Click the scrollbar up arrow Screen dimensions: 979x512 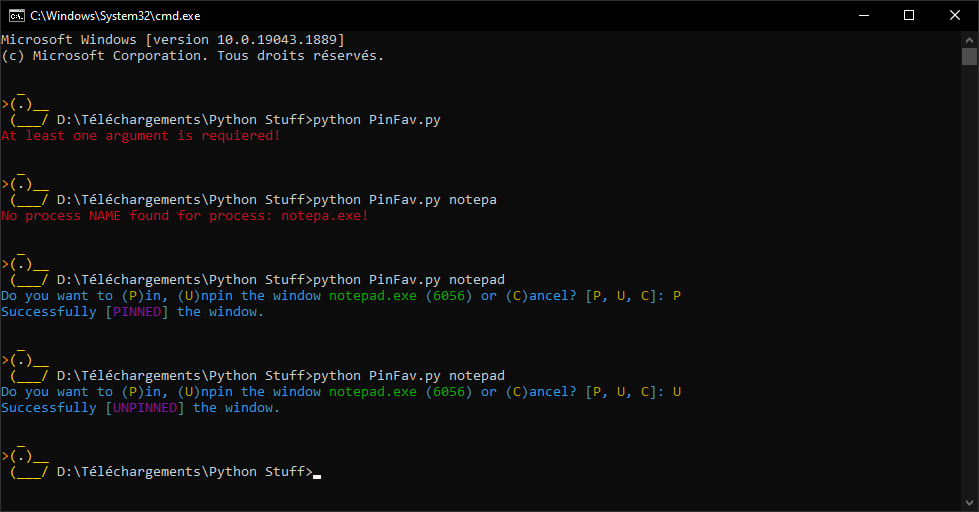(x=969, y=39)
